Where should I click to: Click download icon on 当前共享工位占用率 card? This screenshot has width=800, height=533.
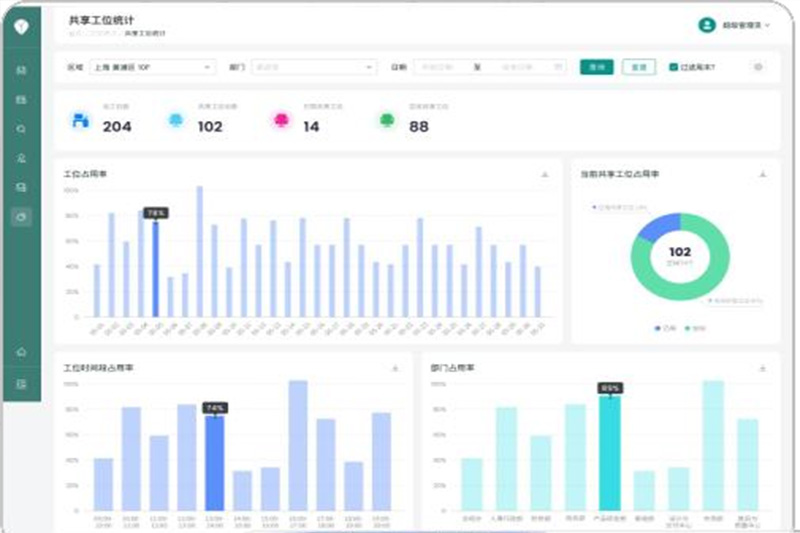(762, 174)
